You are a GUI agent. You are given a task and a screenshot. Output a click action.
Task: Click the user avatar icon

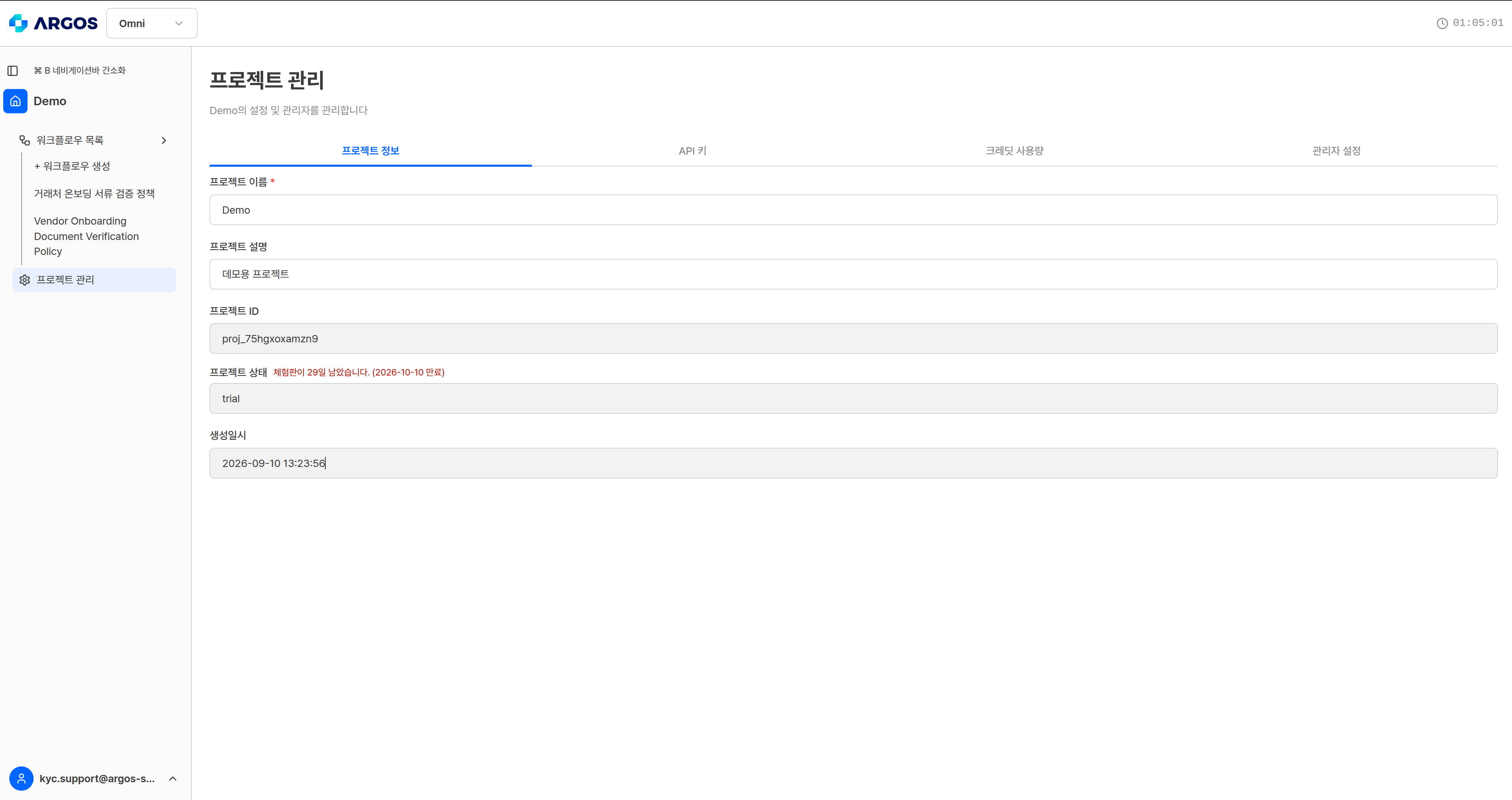tap(21, 778)
